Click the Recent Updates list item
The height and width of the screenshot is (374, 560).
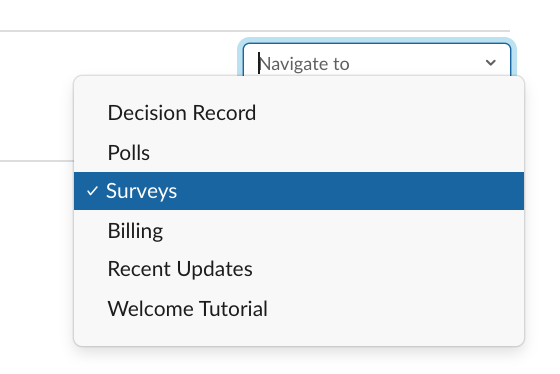[299, 269]
